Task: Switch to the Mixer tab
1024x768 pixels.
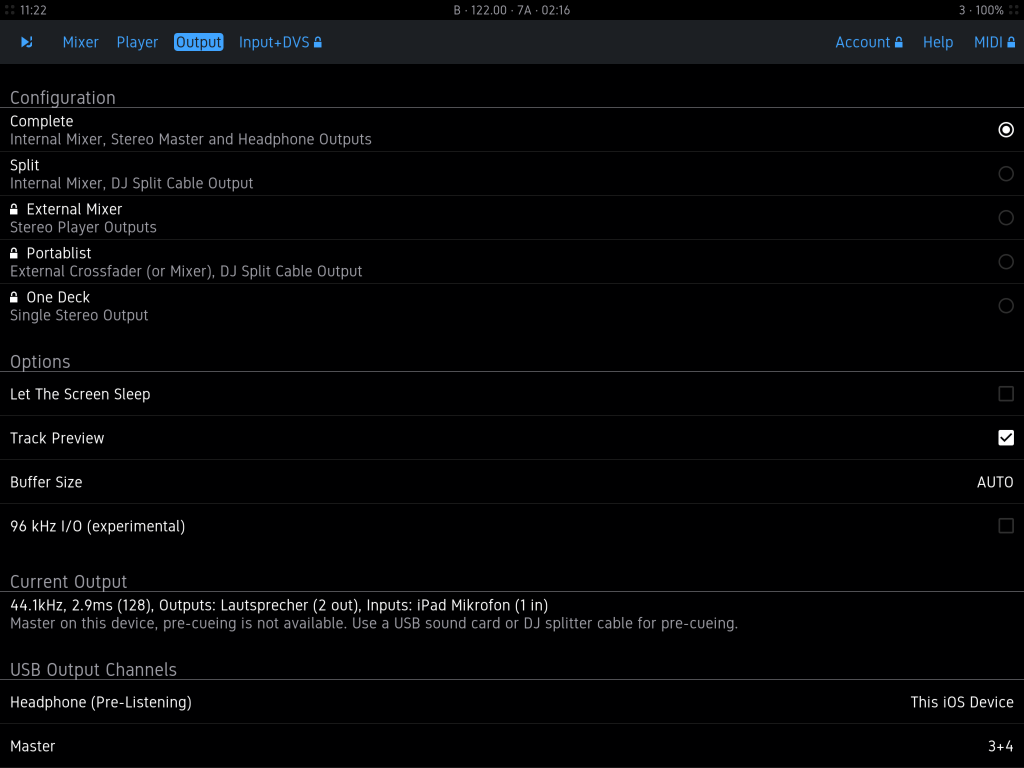Action: (80, 42)
